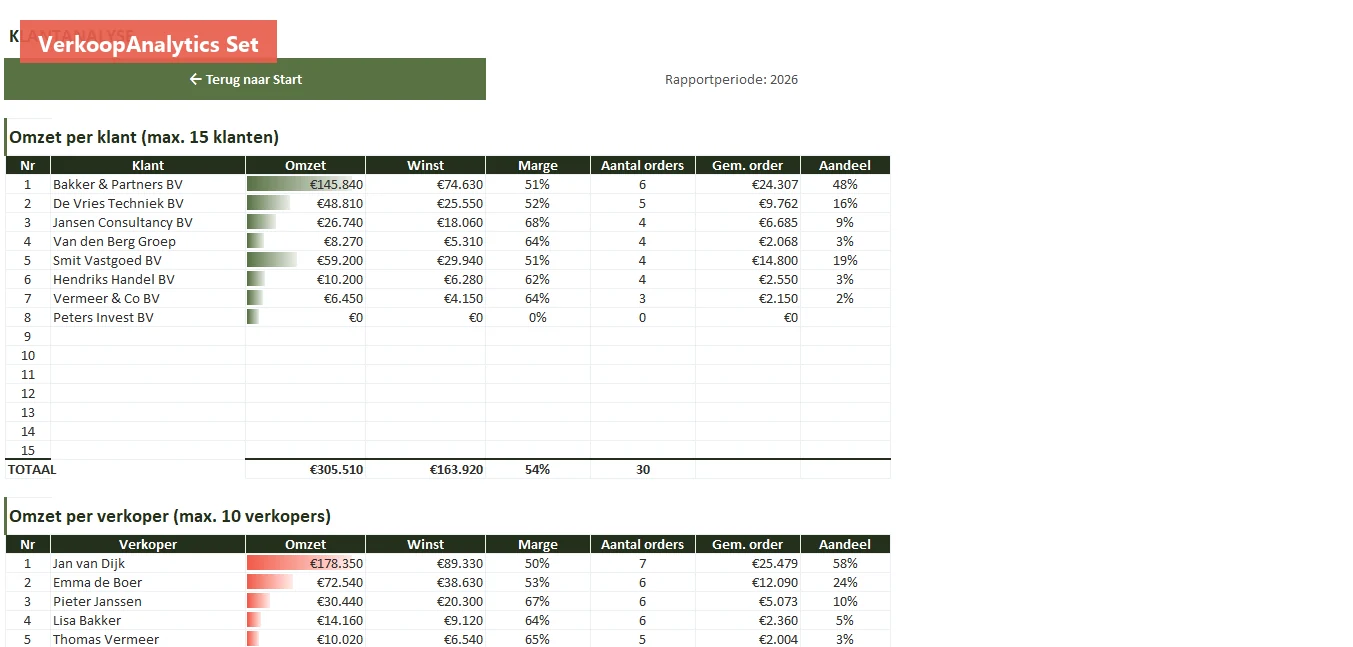Viewport: 1353px width, 647px height.
Task: Select Jansen Consultancy BV's margin of 68%
Action: (x=537, y=222)
